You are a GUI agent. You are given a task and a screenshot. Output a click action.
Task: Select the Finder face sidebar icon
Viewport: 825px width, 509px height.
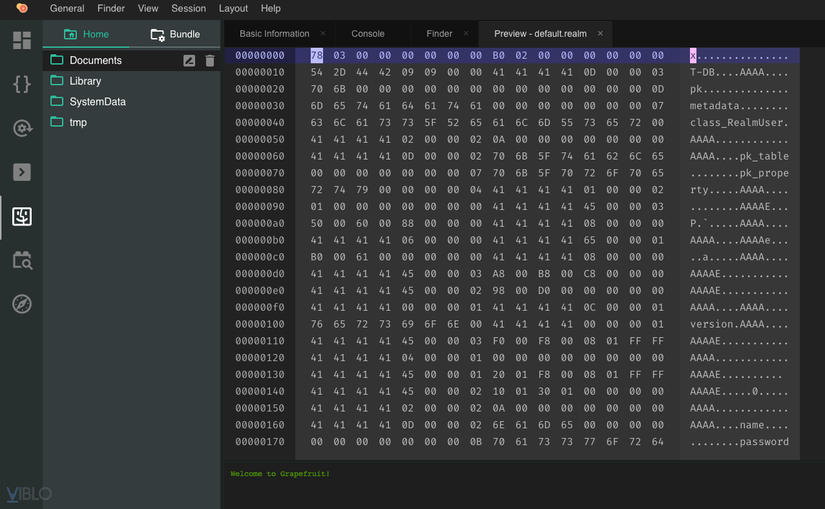(21, 216)
